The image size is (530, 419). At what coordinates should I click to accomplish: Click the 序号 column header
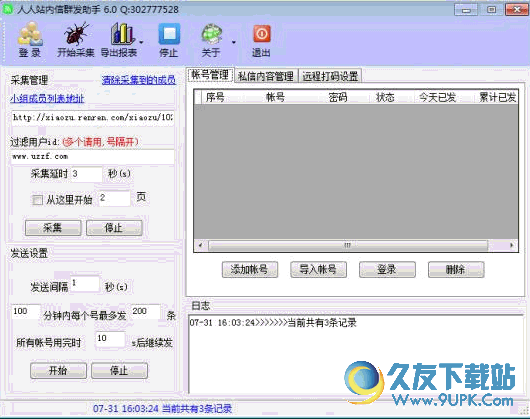tap(215, 97)
